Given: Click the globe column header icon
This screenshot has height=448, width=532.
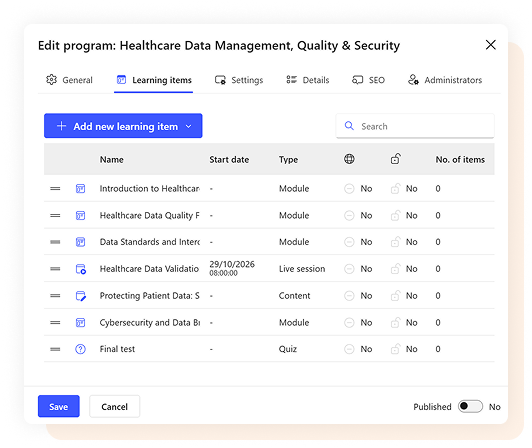Looking at the screenshot, I should click(x=349, y=159).
